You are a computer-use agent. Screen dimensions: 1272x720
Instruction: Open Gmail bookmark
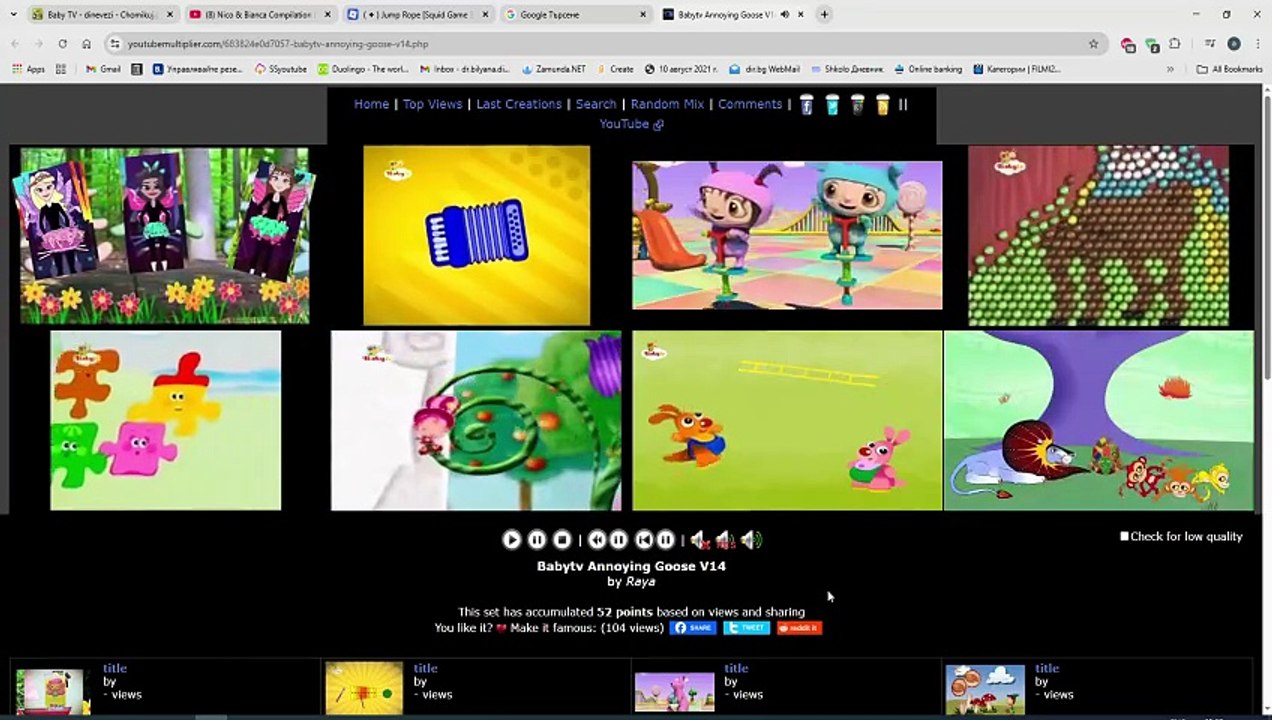click(x=103, y=69)
